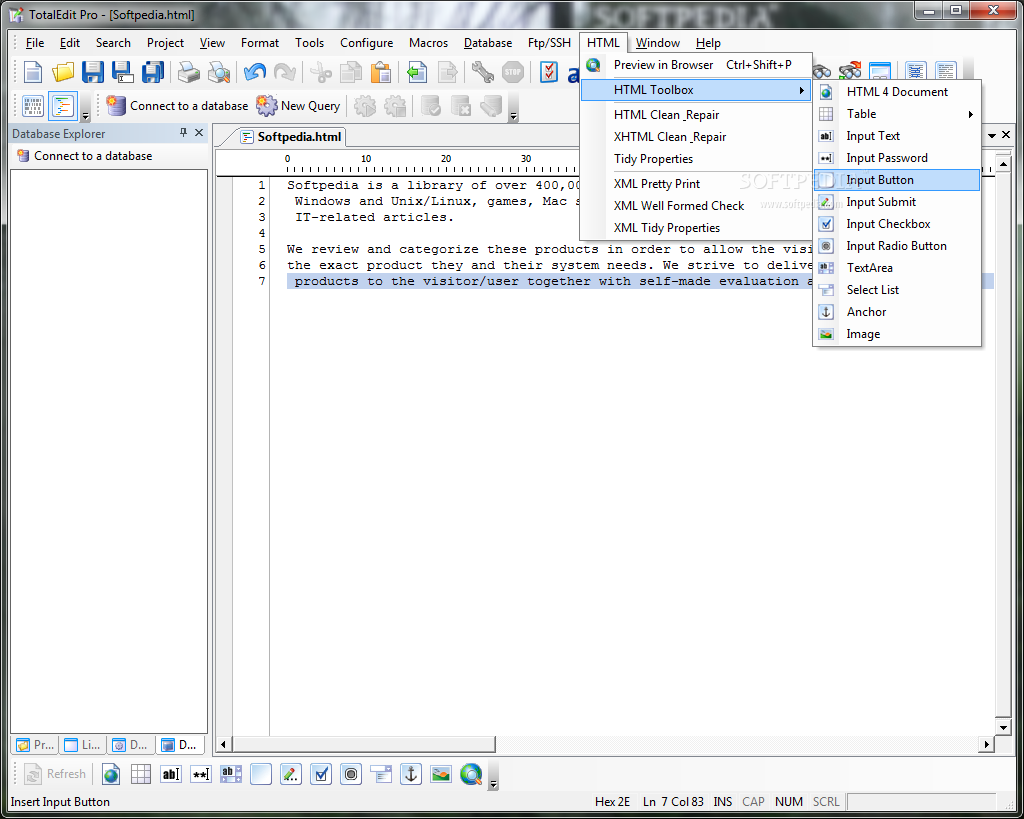The image size is (1024, 819).
Task: Click the bottom toolbar checkbox icon
Action: 321,775
